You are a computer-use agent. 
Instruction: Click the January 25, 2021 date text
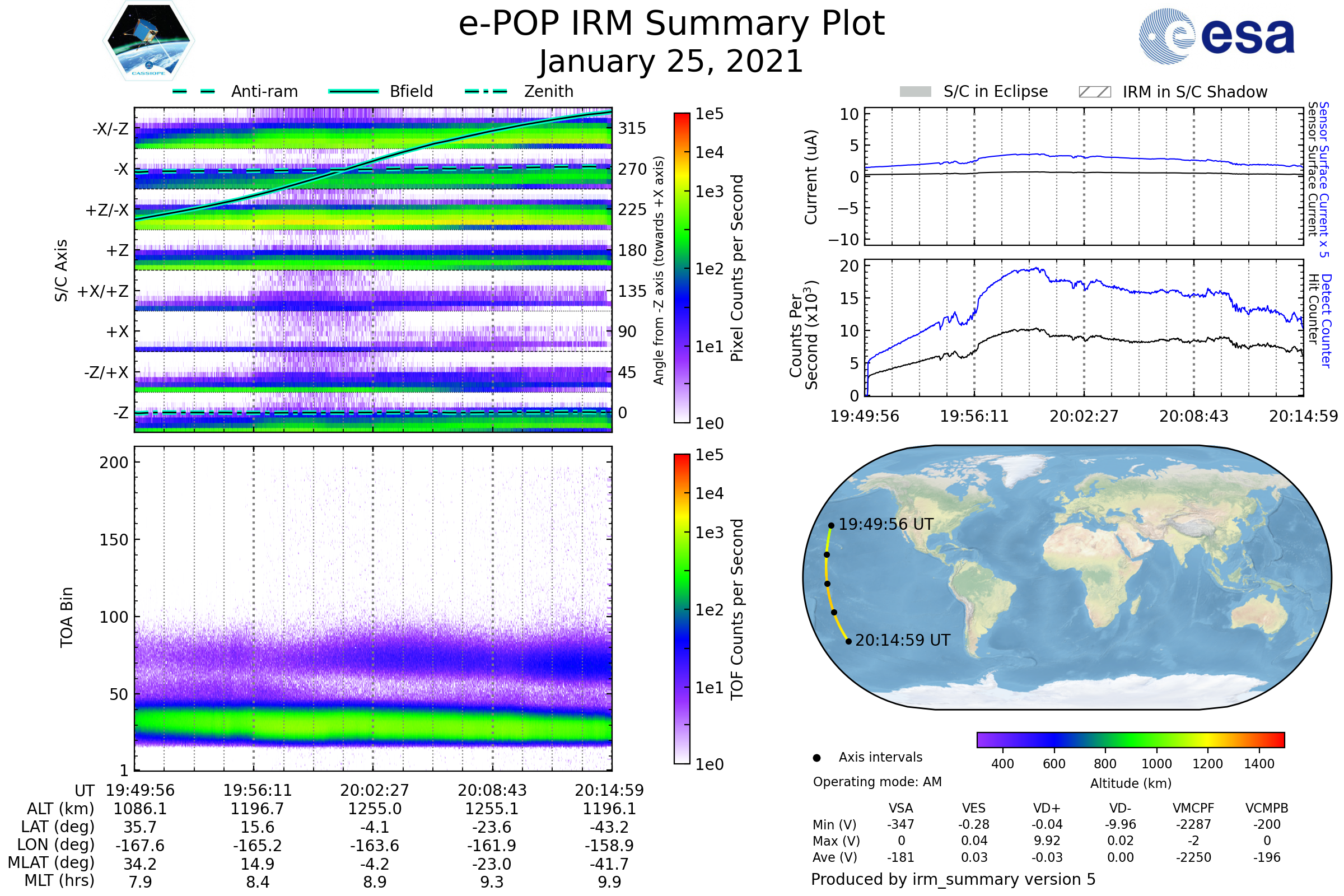click(671, 62)
